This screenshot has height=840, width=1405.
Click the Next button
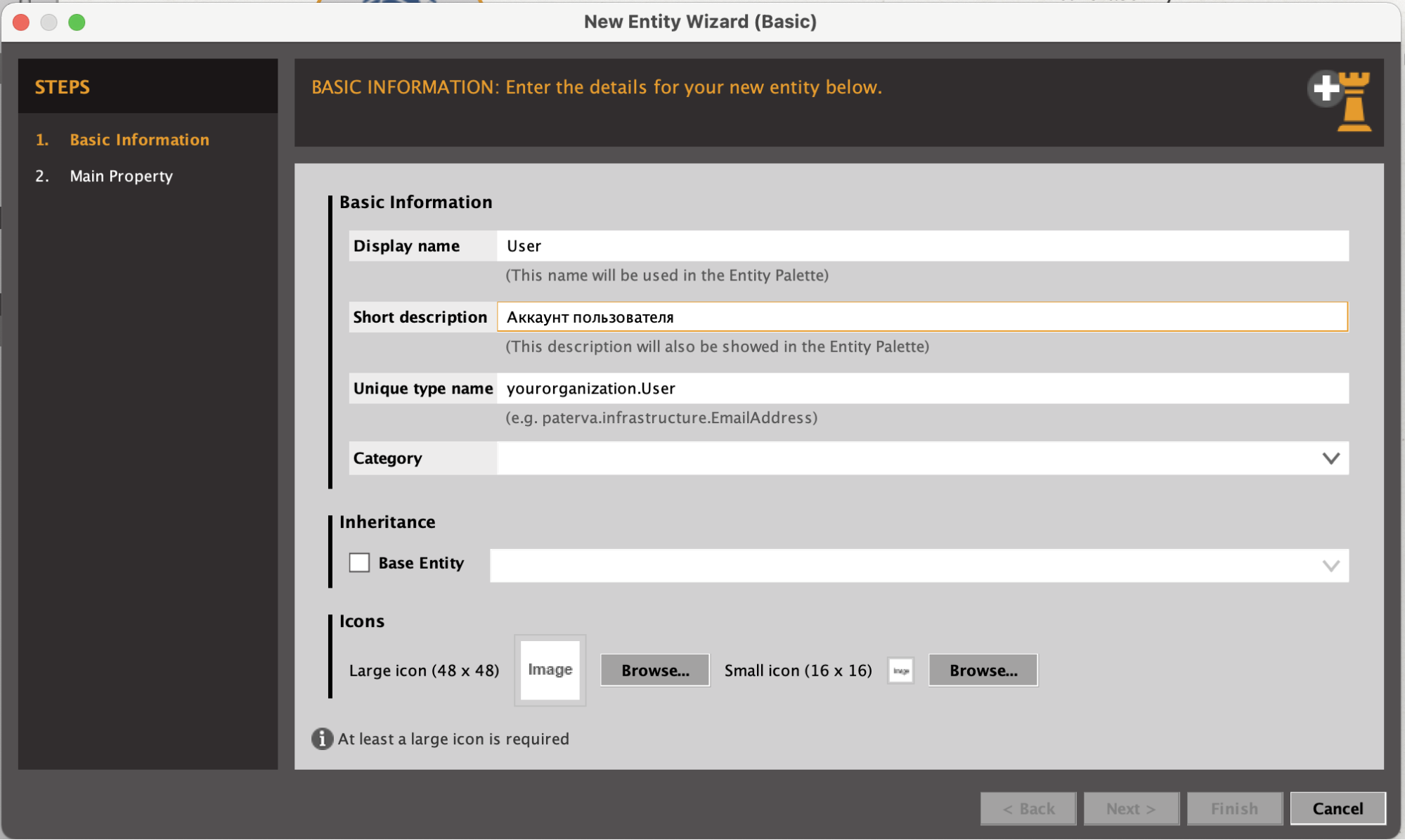coord(1130,808)
